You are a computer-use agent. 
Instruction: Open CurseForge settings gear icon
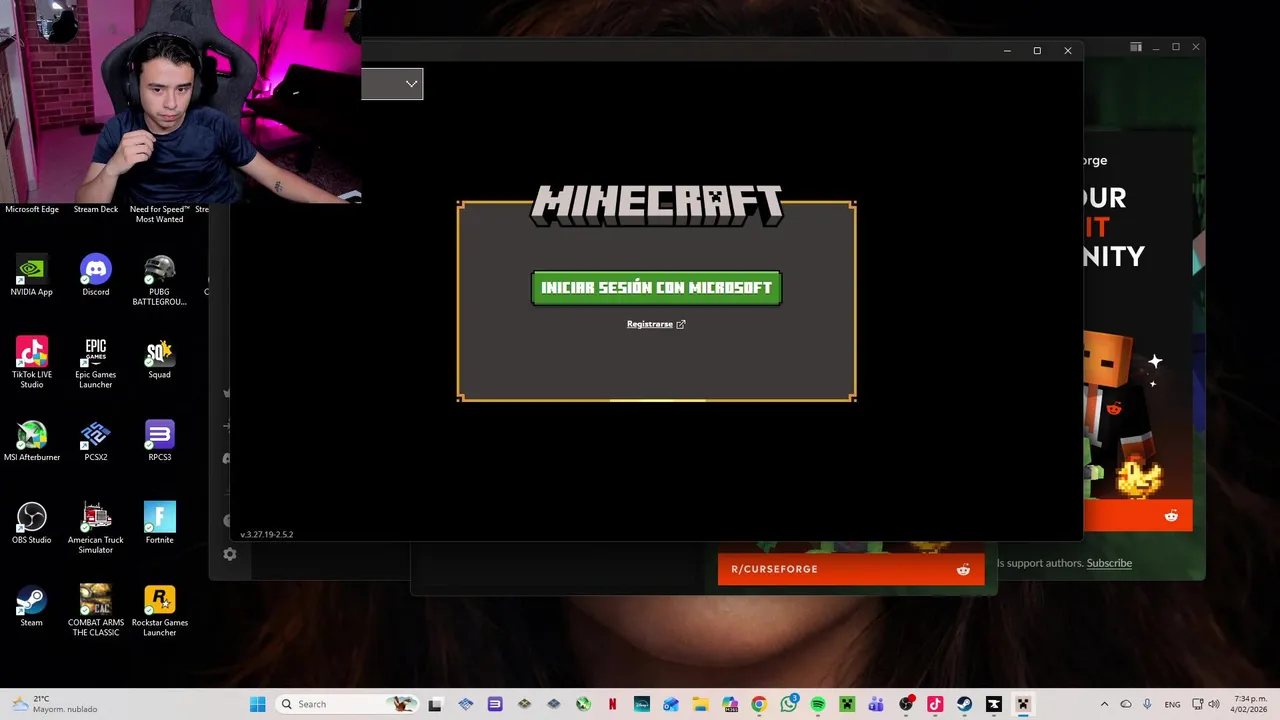(230, 554)
